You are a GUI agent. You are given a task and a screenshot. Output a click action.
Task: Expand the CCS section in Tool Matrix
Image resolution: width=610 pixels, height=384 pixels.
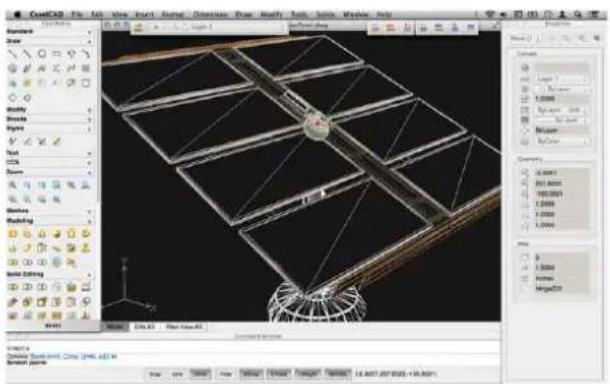(x=89, y=162)
